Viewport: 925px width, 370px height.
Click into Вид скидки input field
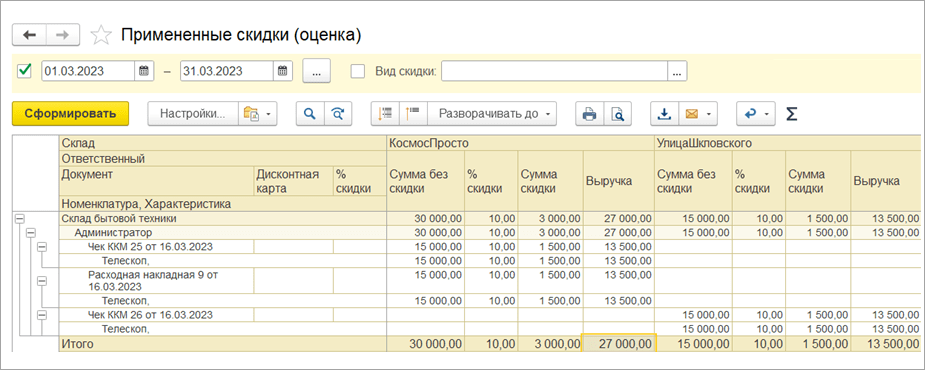click(x=555, y=71)
